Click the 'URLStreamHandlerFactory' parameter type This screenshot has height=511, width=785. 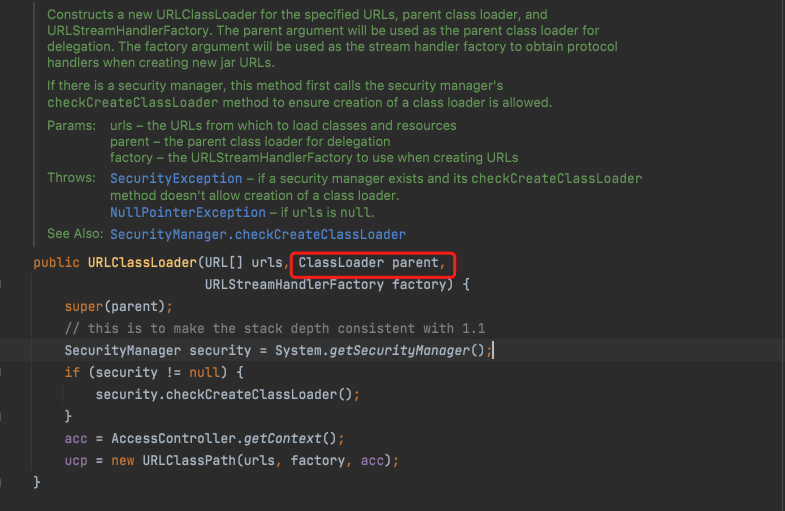coord(294,285)
